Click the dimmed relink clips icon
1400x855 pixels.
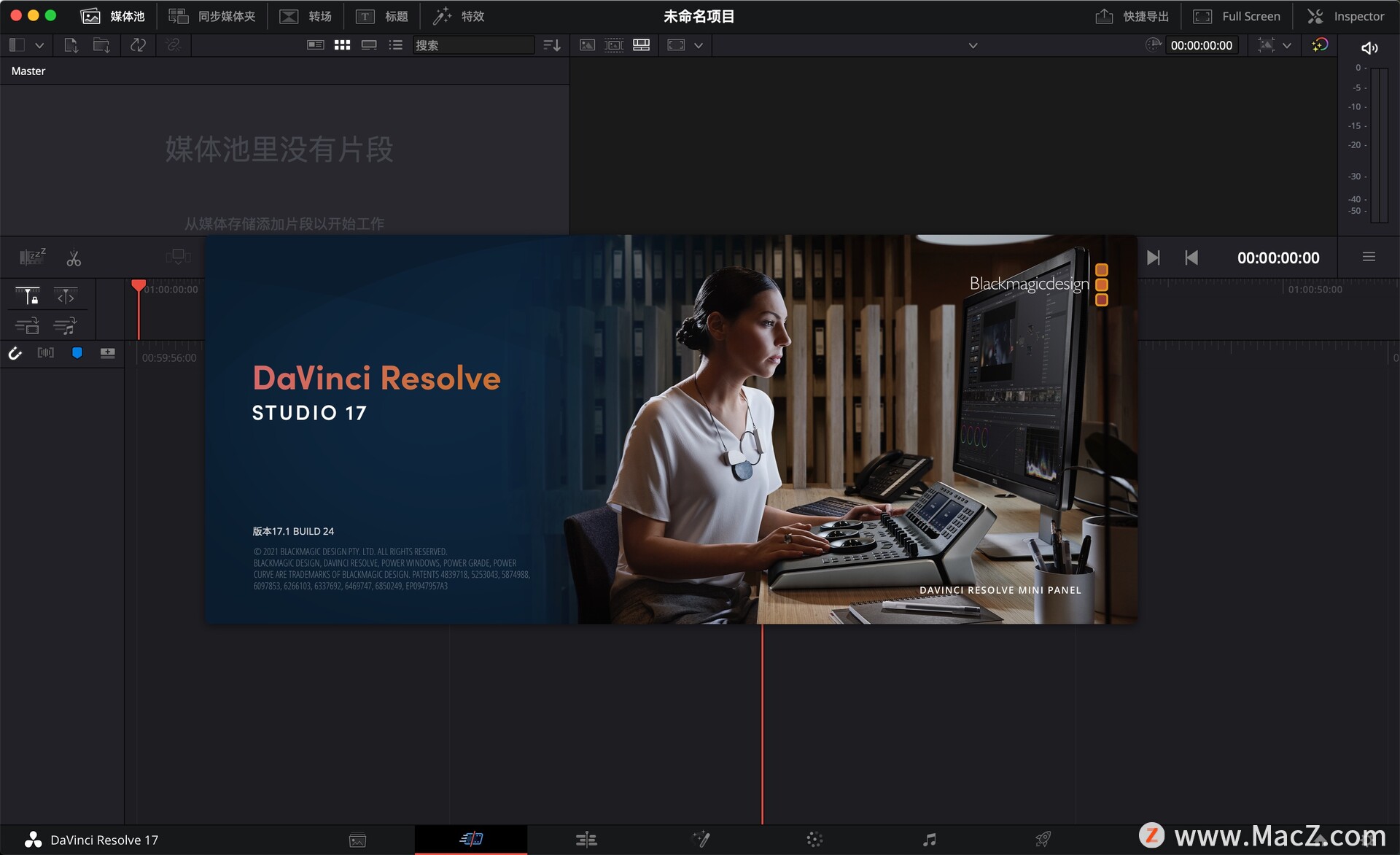click(173, 45)
